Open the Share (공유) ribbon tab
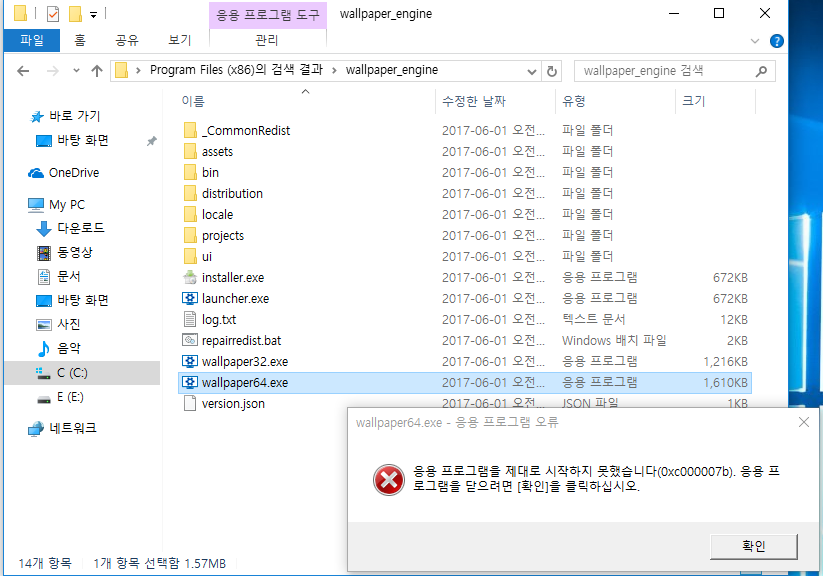The image size is (823, 576). click(x=127, y=40)
